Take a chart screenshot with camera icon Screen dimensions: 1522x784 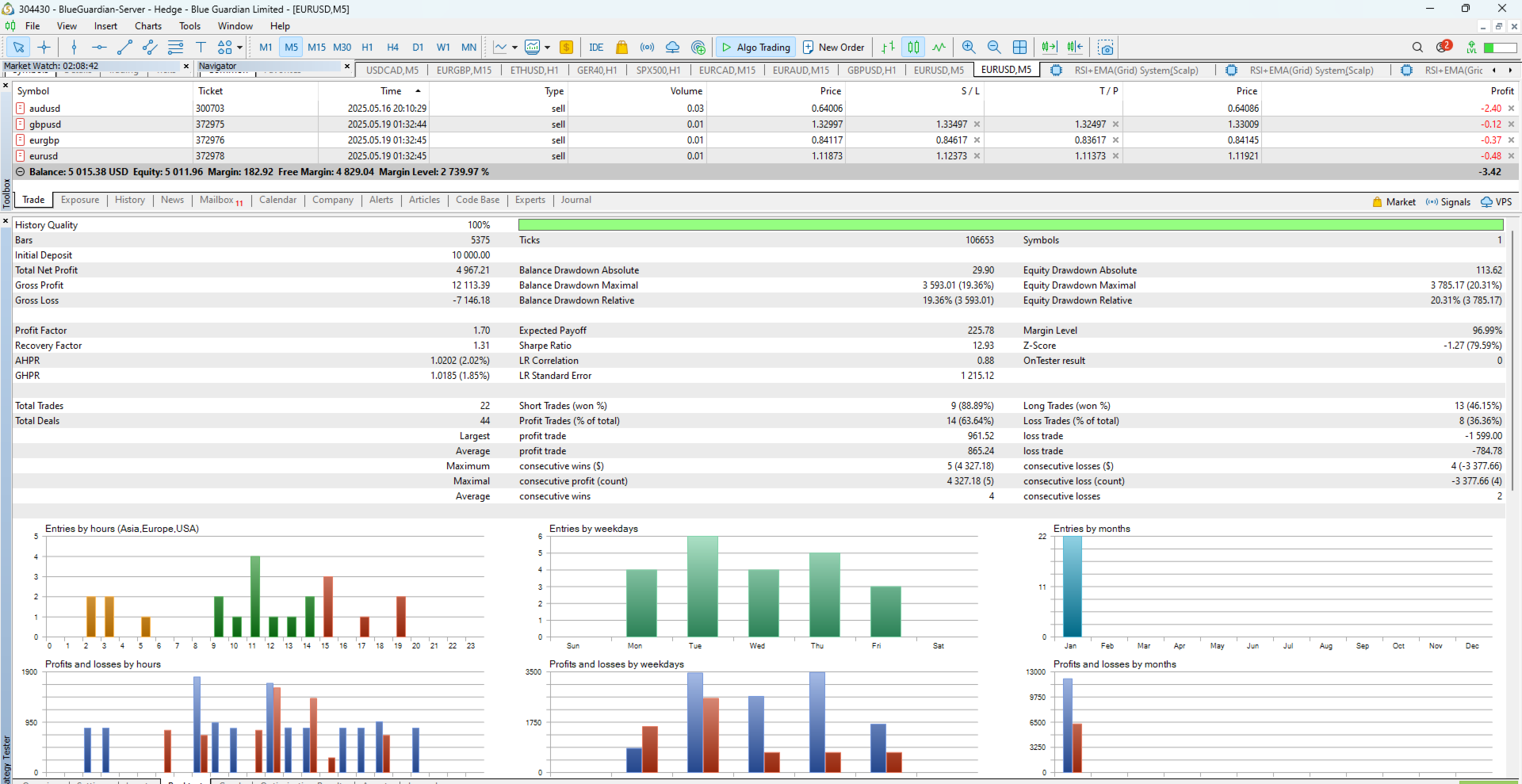coord(1106,48)
